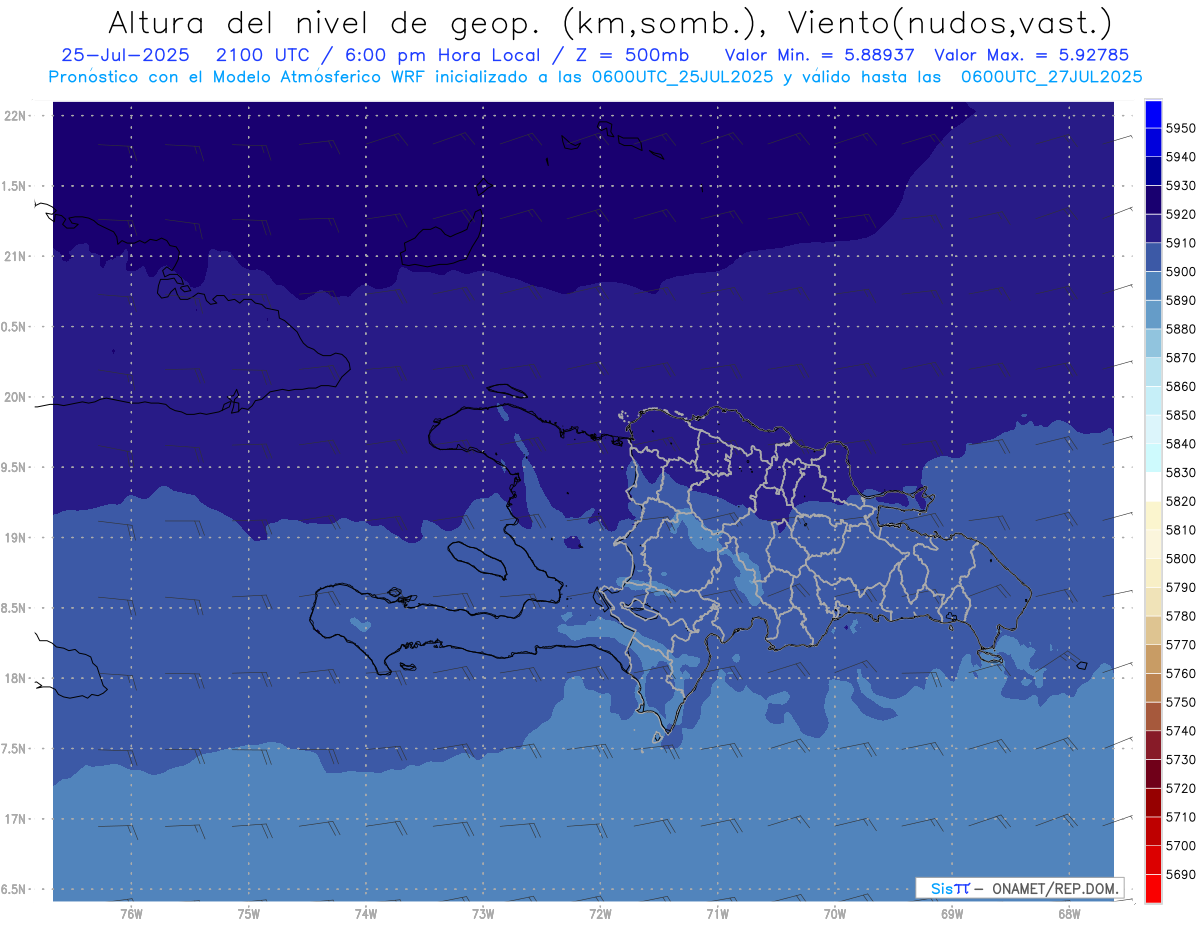Click the '5910' legend value
The image size is (1200, 927).
coord(1180,243)
